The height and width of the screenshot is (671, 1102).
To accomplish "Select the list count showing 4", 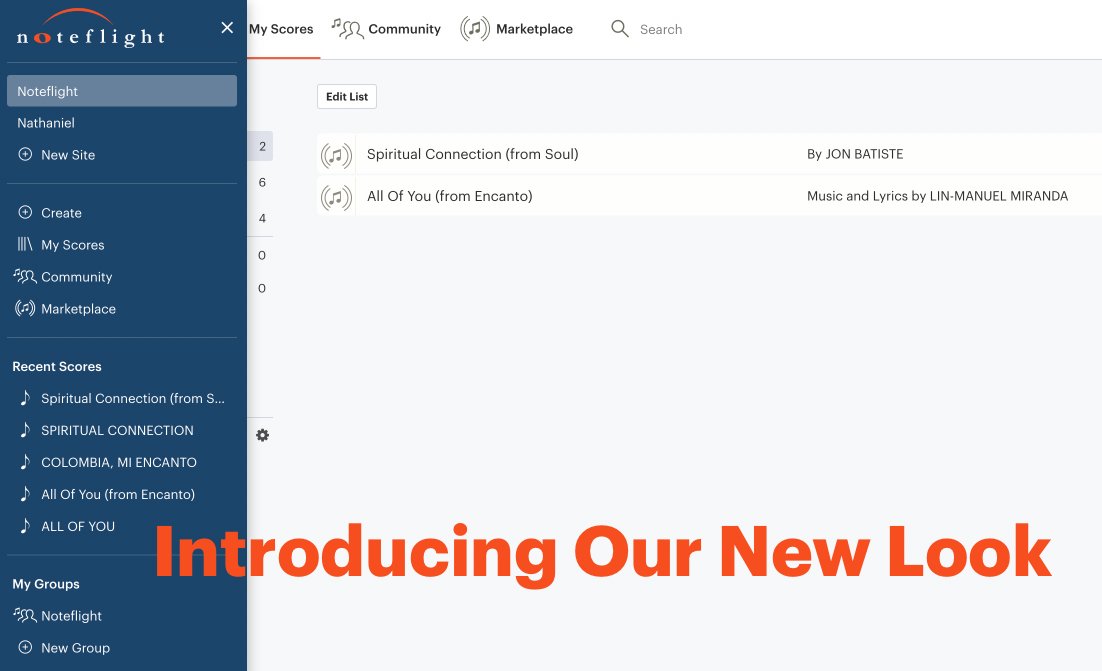I will coord(262,218).
